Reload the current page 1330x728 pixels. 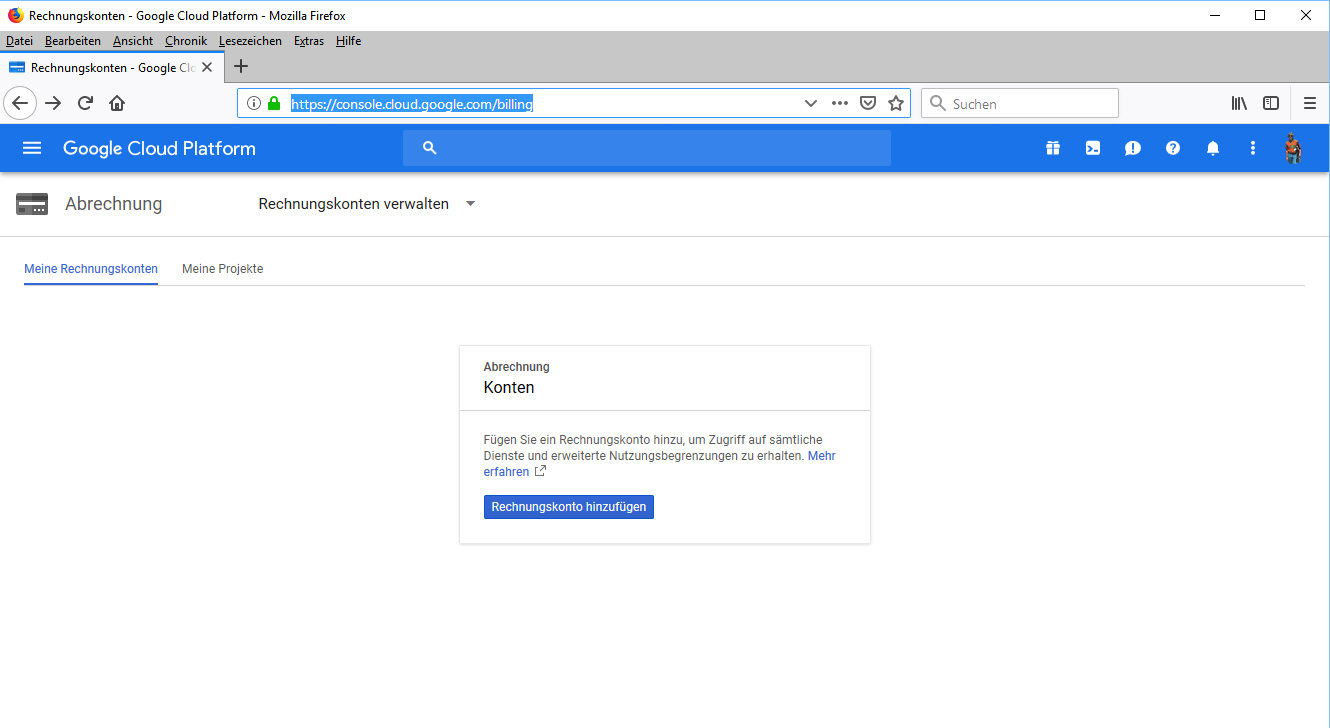pyautogui.click(x=86, y=103)
